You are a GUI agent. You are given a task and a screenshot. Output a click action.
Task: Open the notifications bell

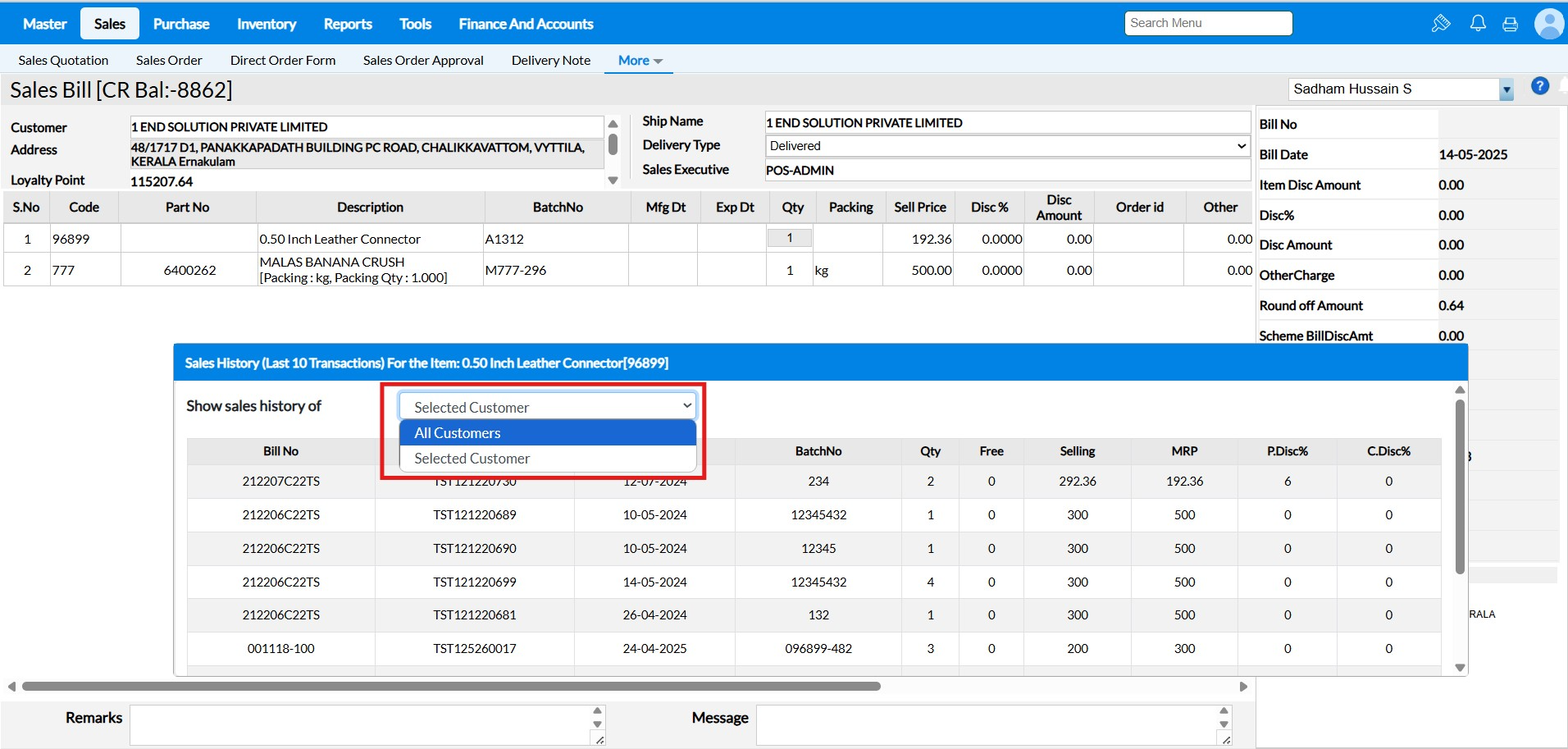[1478, 23]
